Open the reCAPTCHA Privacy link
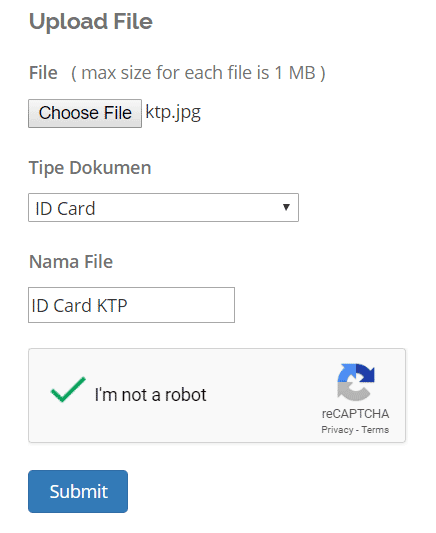The image size is (436, 533). [x=337, y=430]
